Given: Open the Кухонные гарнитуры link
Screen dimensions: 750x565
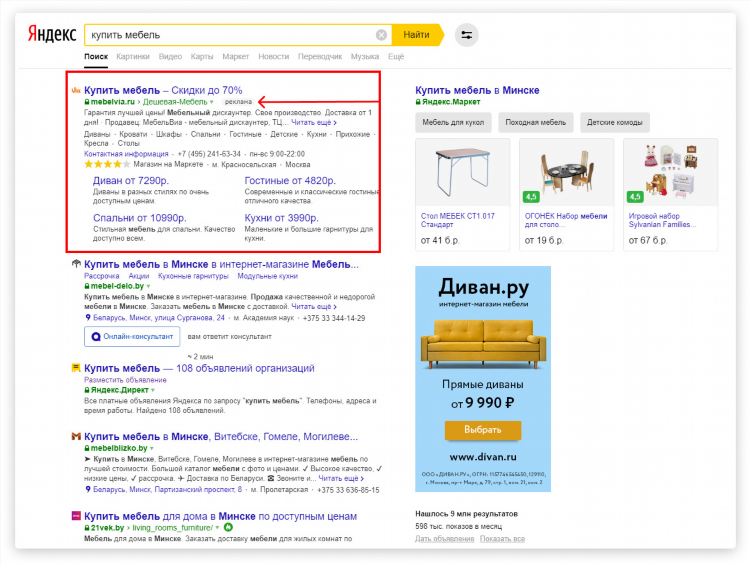Looking at the screenshot, I should (193, 276).
